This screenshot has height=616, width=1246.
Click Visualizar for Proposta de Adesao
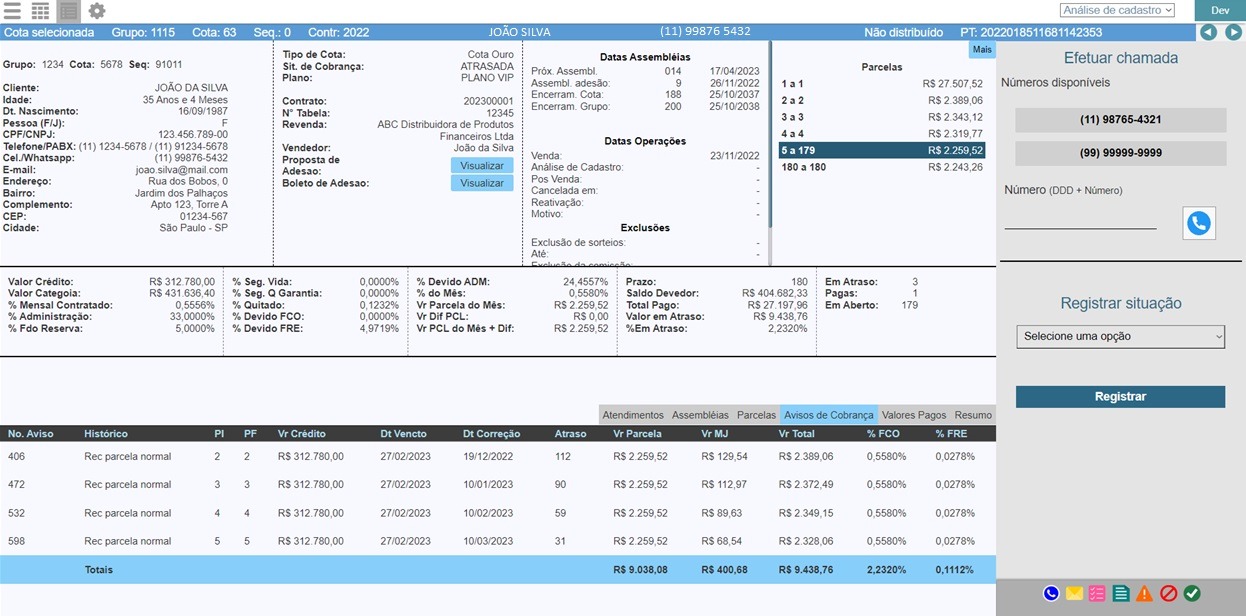click(x=482, y=165)
